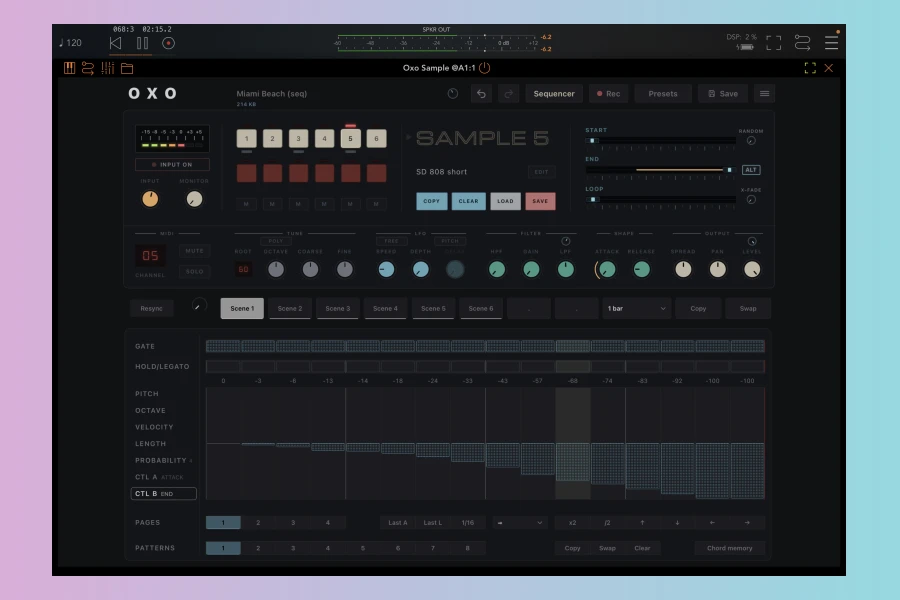
Task: Switch to Scene 6
Action: pyautogui.click(x=480, y=308)
